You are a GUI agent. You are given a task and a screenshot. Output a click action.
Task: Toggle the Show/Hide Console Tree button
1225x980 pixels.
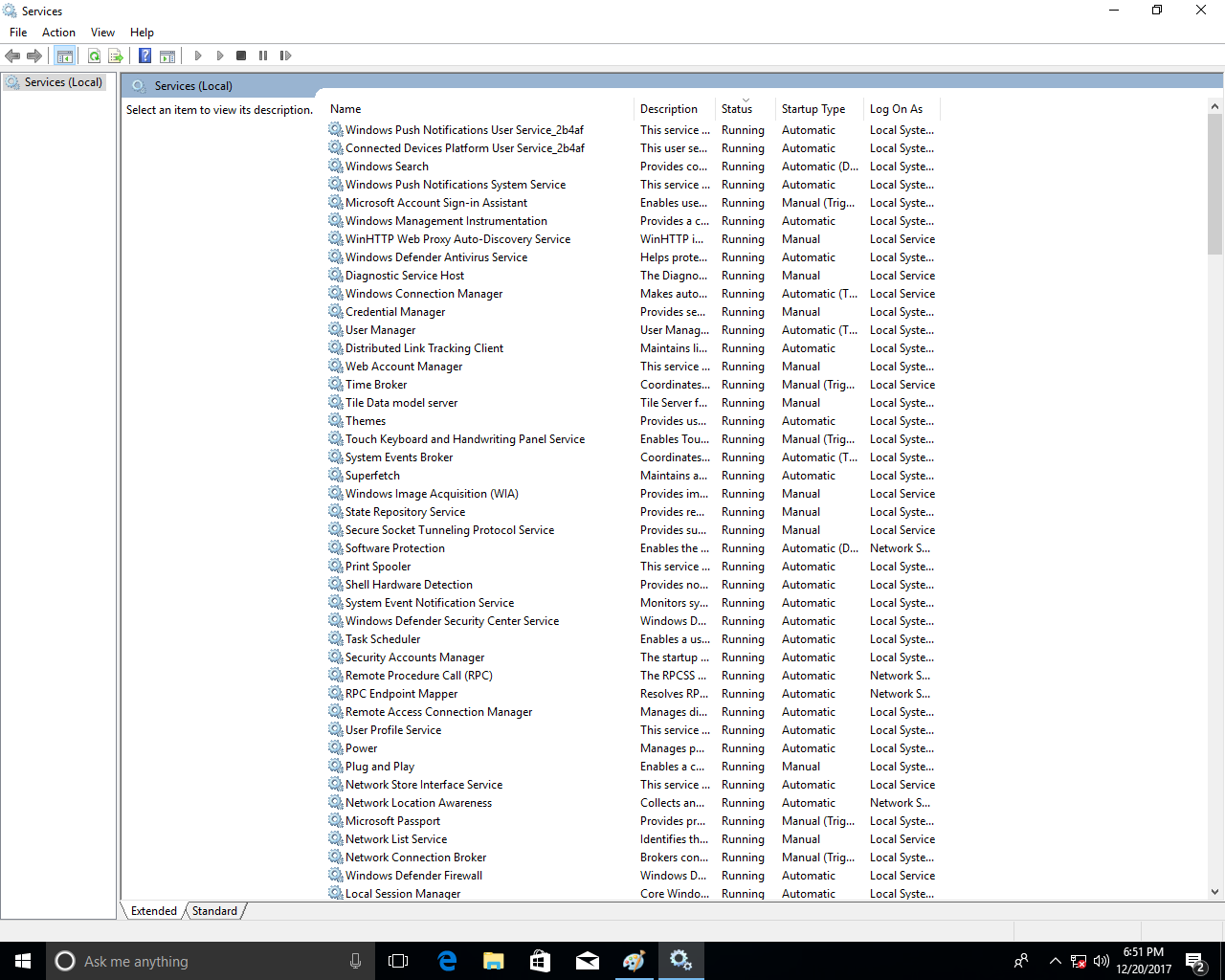[x=65, y=56]
